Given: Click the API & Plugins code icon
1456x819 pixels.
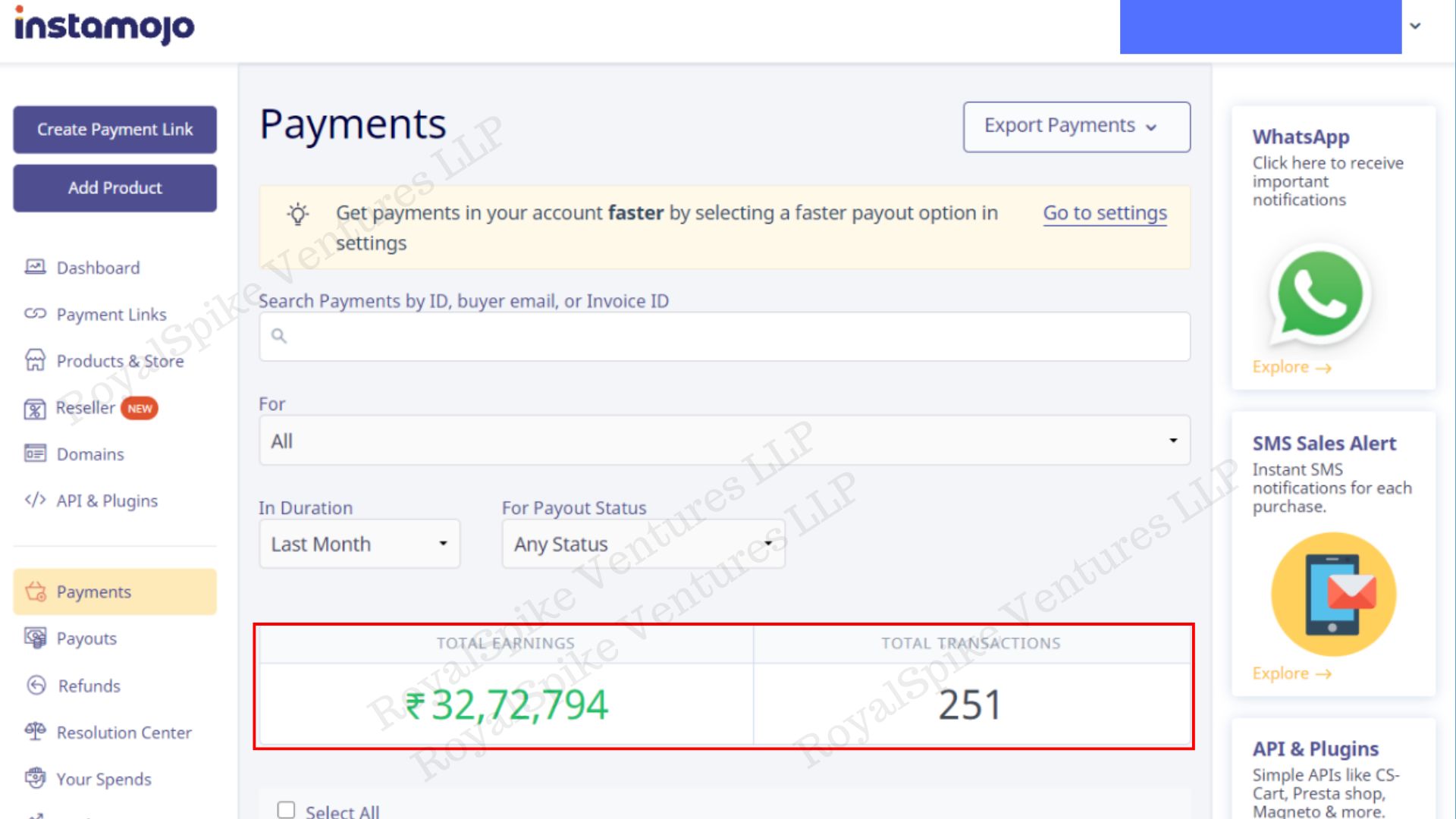Looking at the screenshot, I should coord(35,500).
